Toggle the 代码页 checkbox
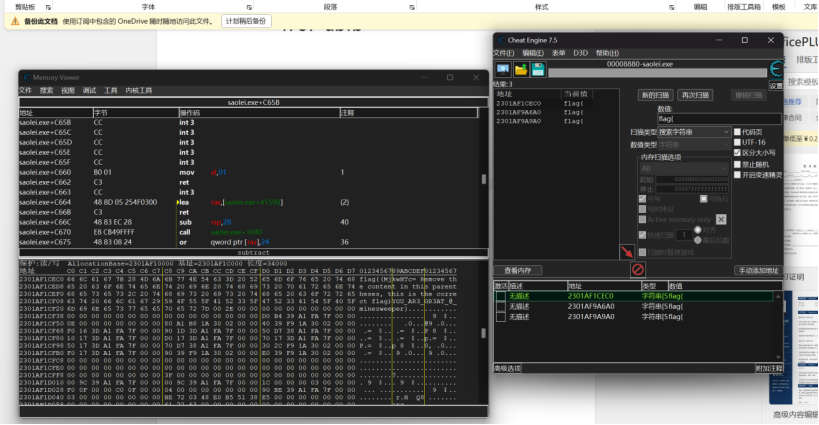Viewport: 819px width, 425px height. point(738,132)
